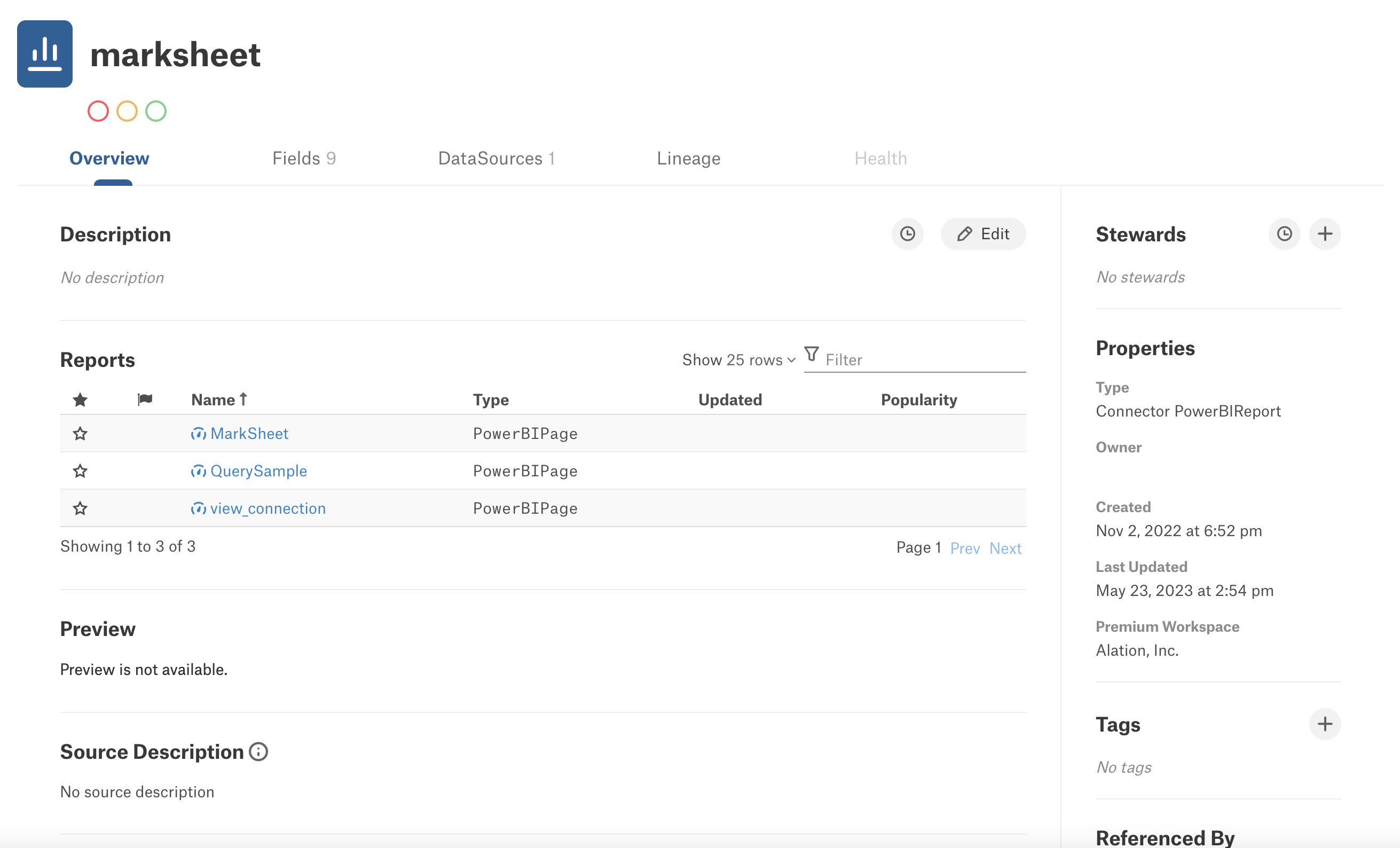
Task: Click PowerBIPage type in QuerySample row
Action: 525,470
